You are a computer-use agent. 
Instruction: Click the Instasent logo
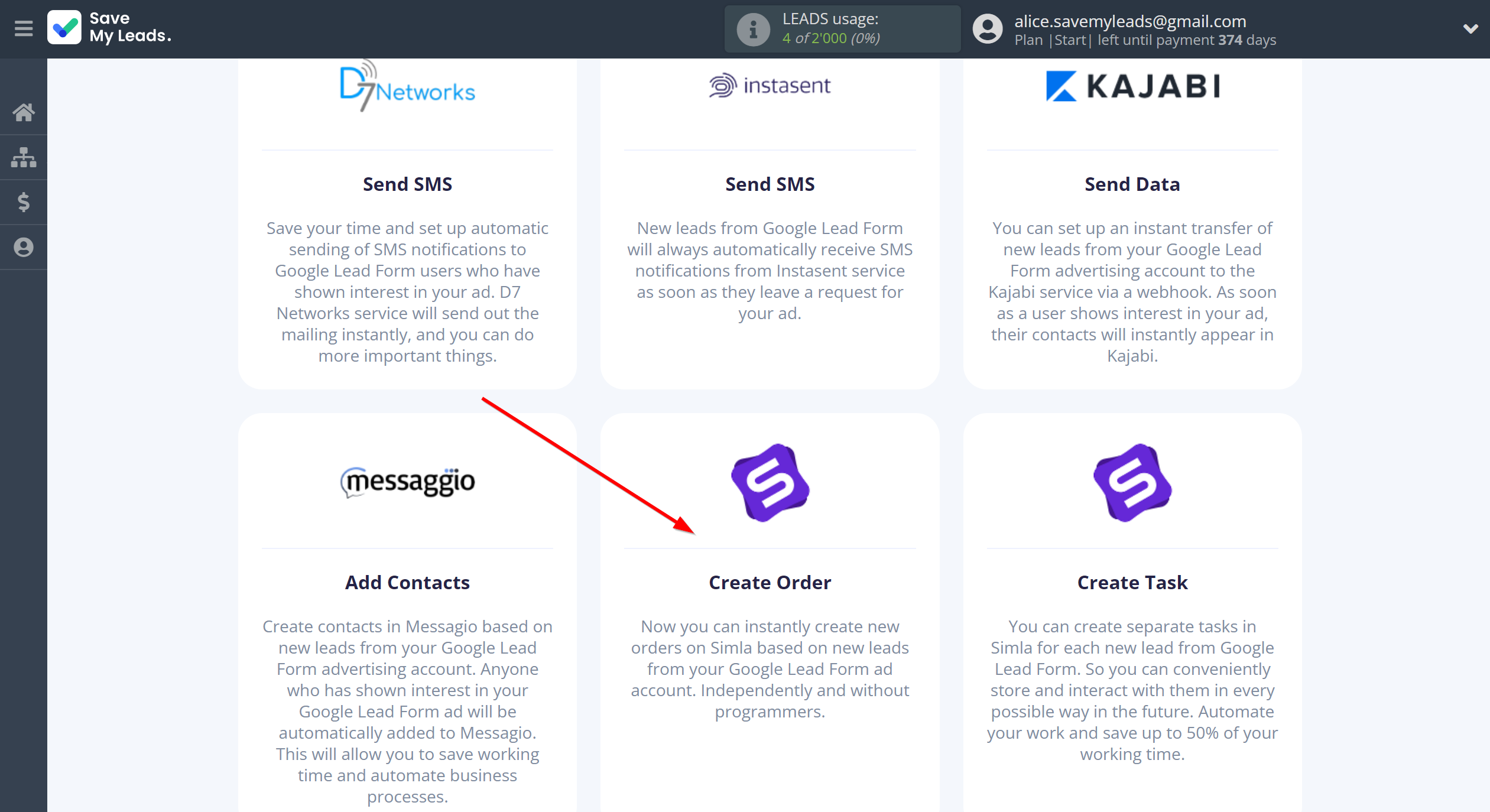click(770, 86)
